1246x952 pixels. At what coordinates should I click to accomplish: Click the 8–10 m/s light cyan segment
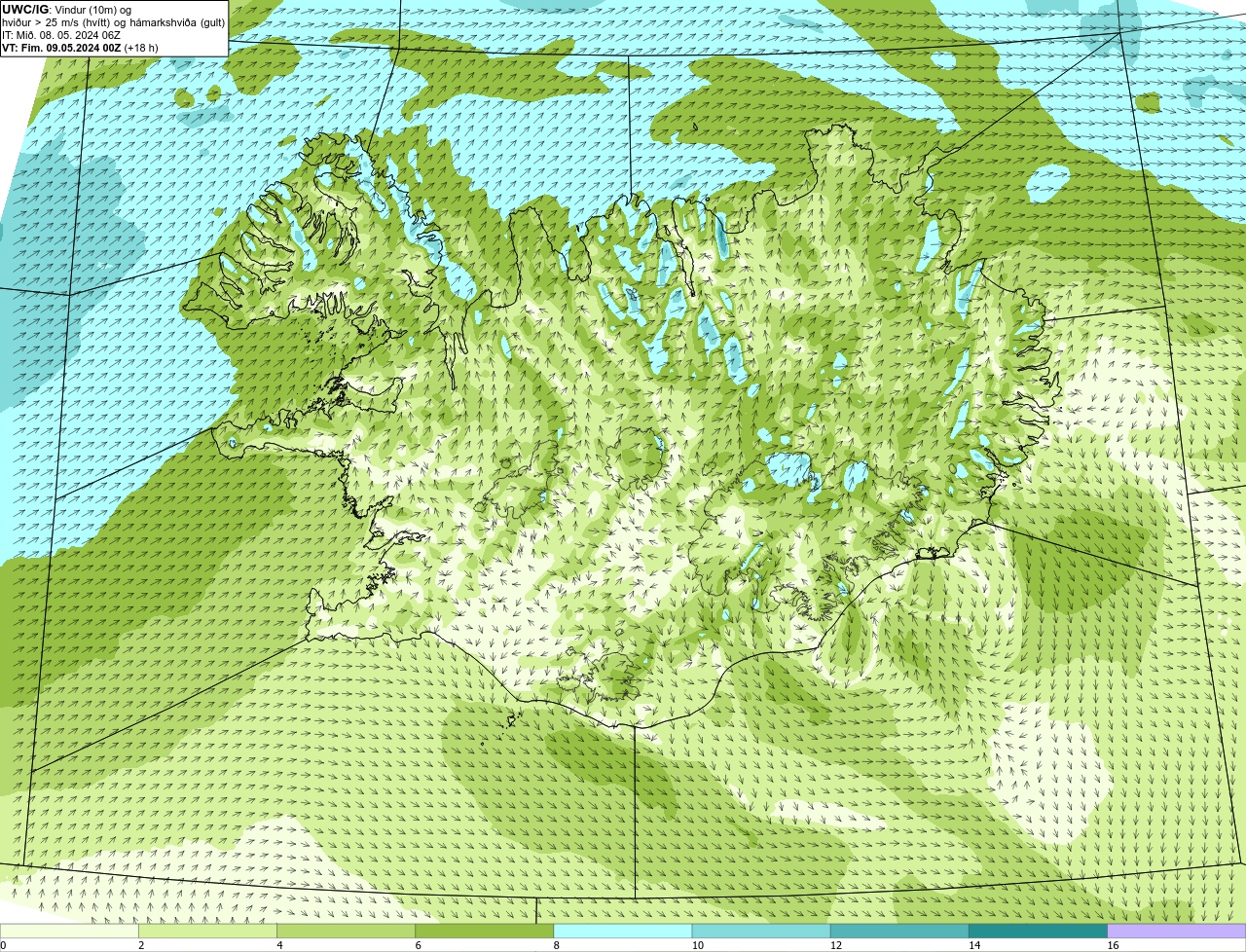coord(623,931)
